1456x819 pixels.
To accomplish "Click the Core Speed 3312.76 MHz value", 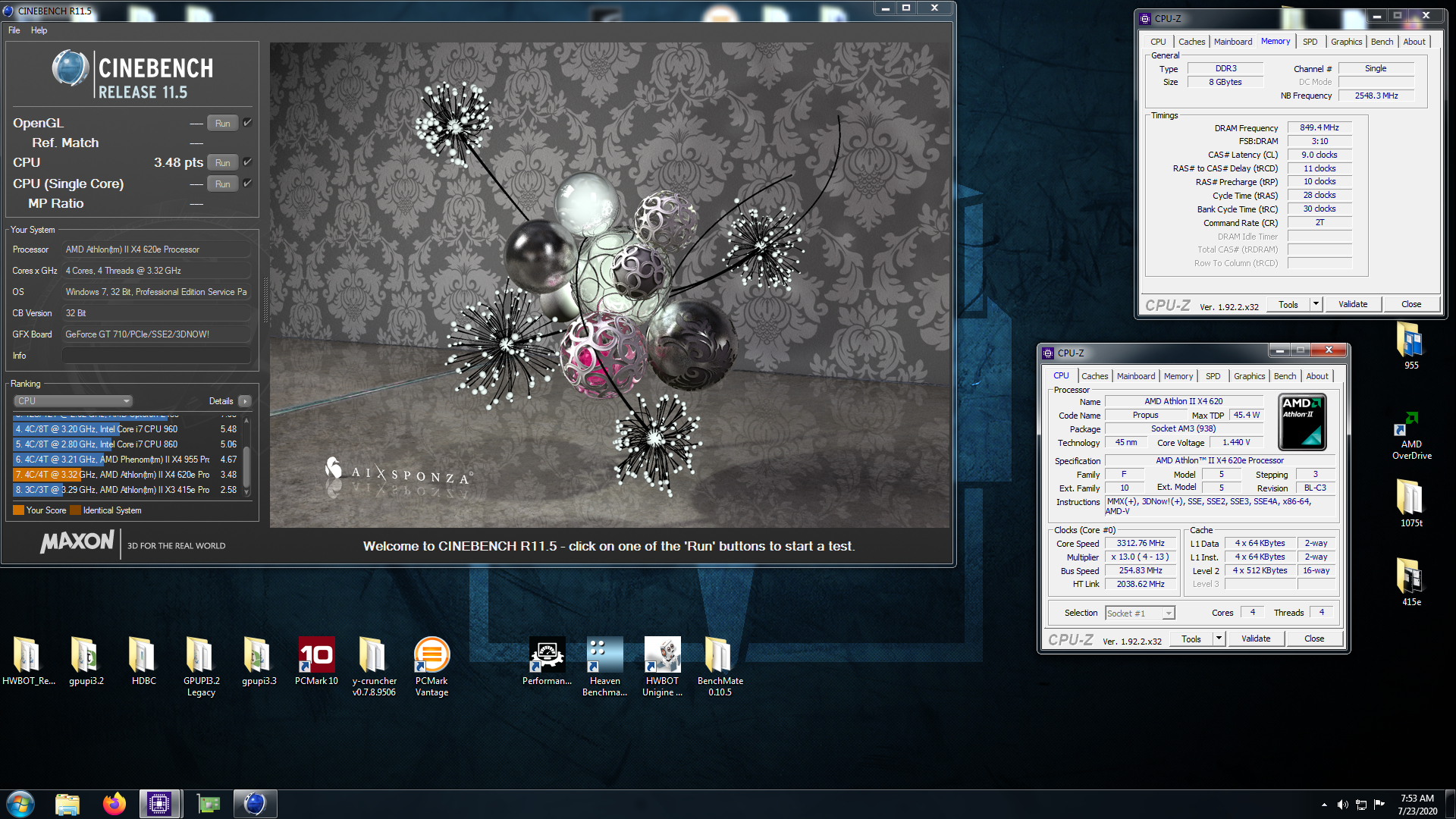I will click(x=1141, y=543).
